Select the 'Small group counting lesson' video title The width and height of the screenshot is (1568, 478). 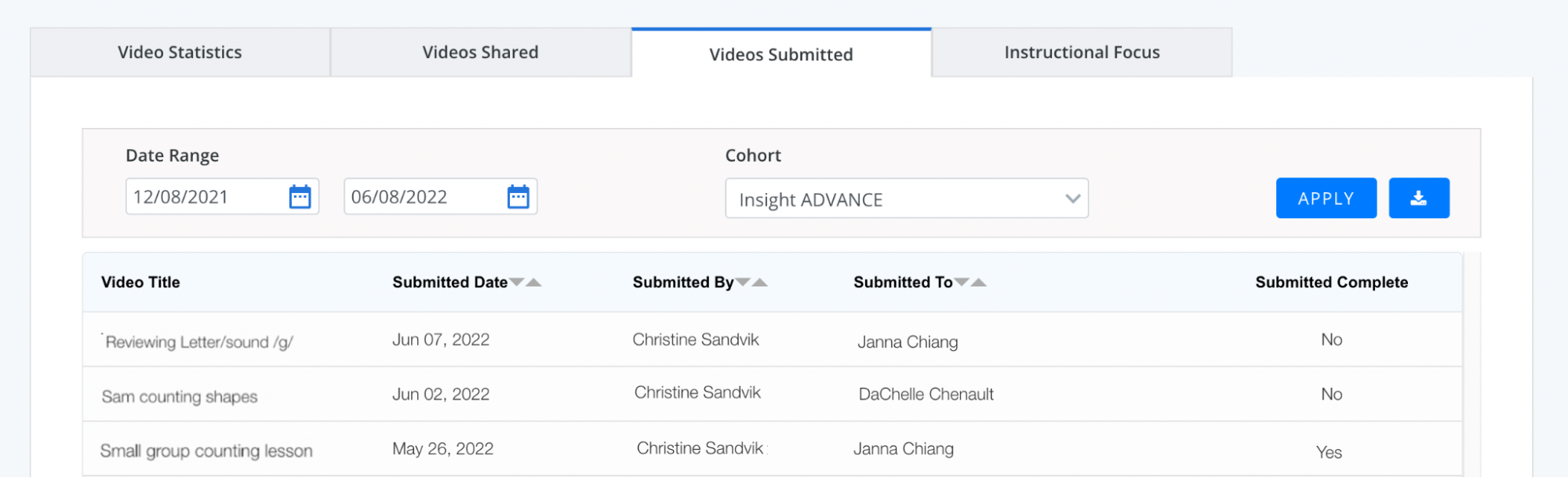206,451
